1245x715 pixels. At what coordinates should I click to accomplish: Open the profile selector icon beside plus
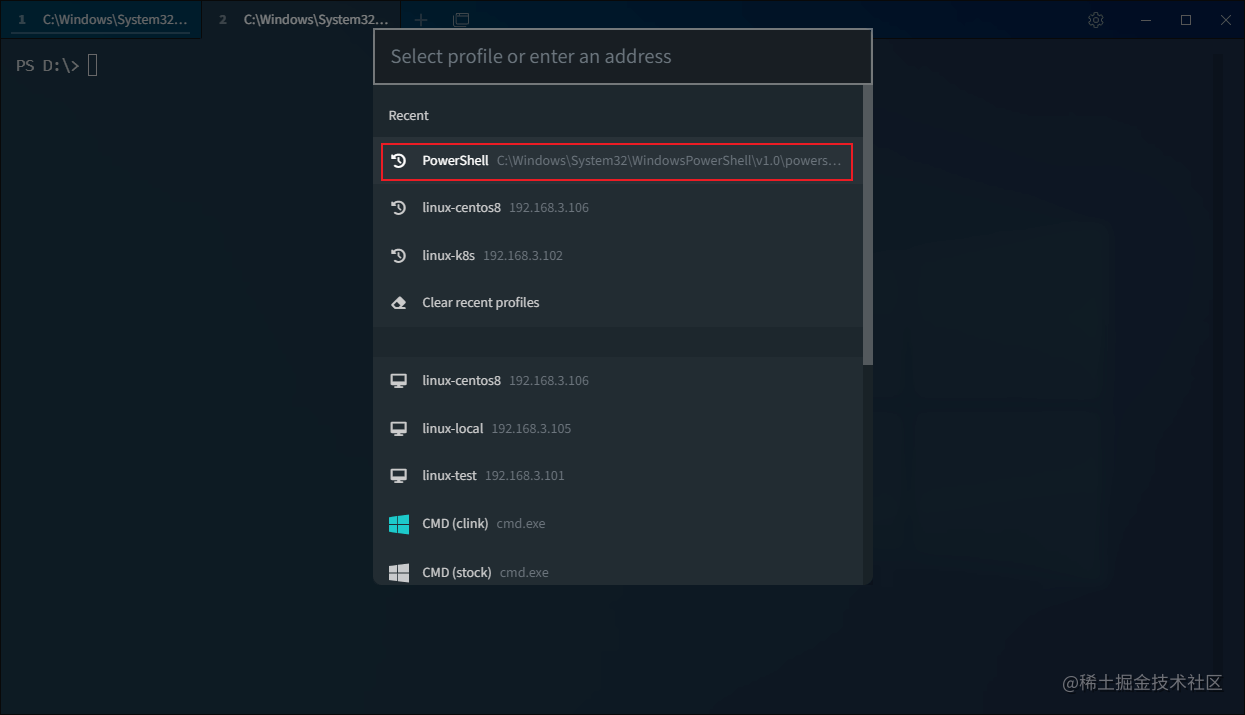pyautogui.click(x=461, y=20)
